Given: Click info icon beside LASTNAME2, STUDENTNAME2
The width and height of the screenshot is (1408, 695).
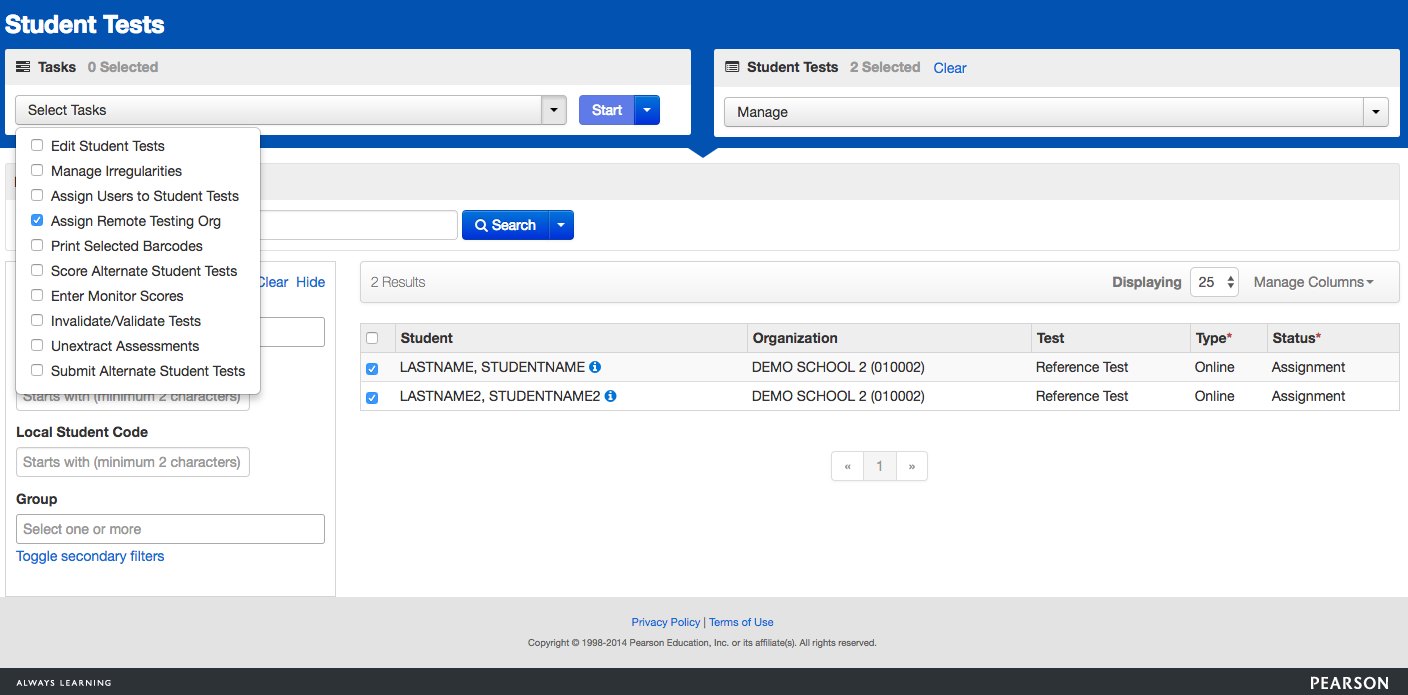Looking at the screenshot, I should [611, 396].
